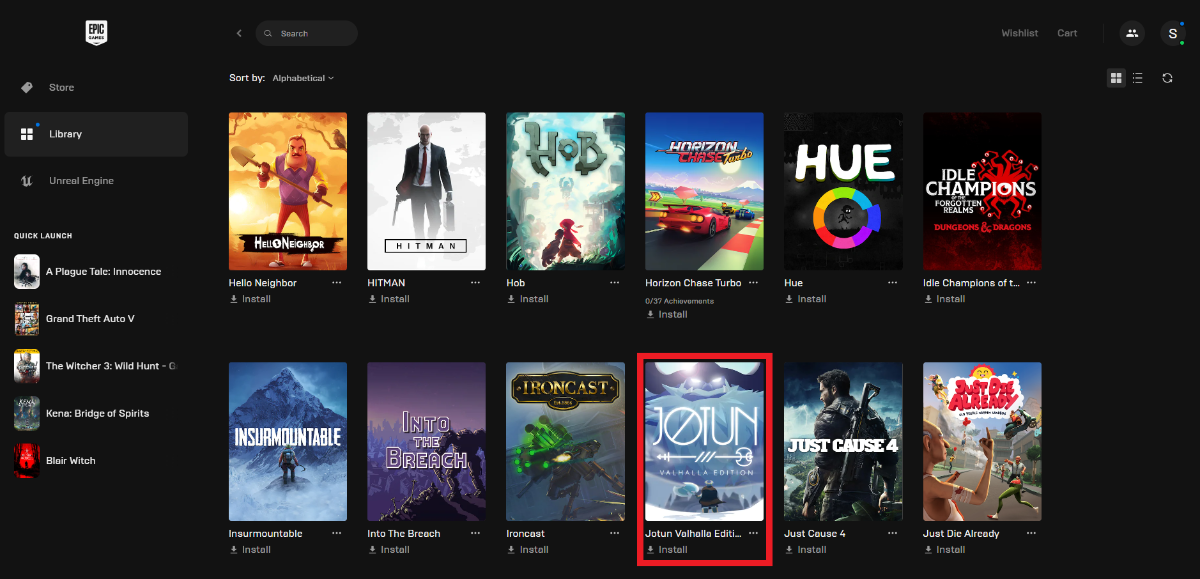Open more options for Horizon Chase Turbo
Screen dimensions: 1200x579
(x=754, y=283)
